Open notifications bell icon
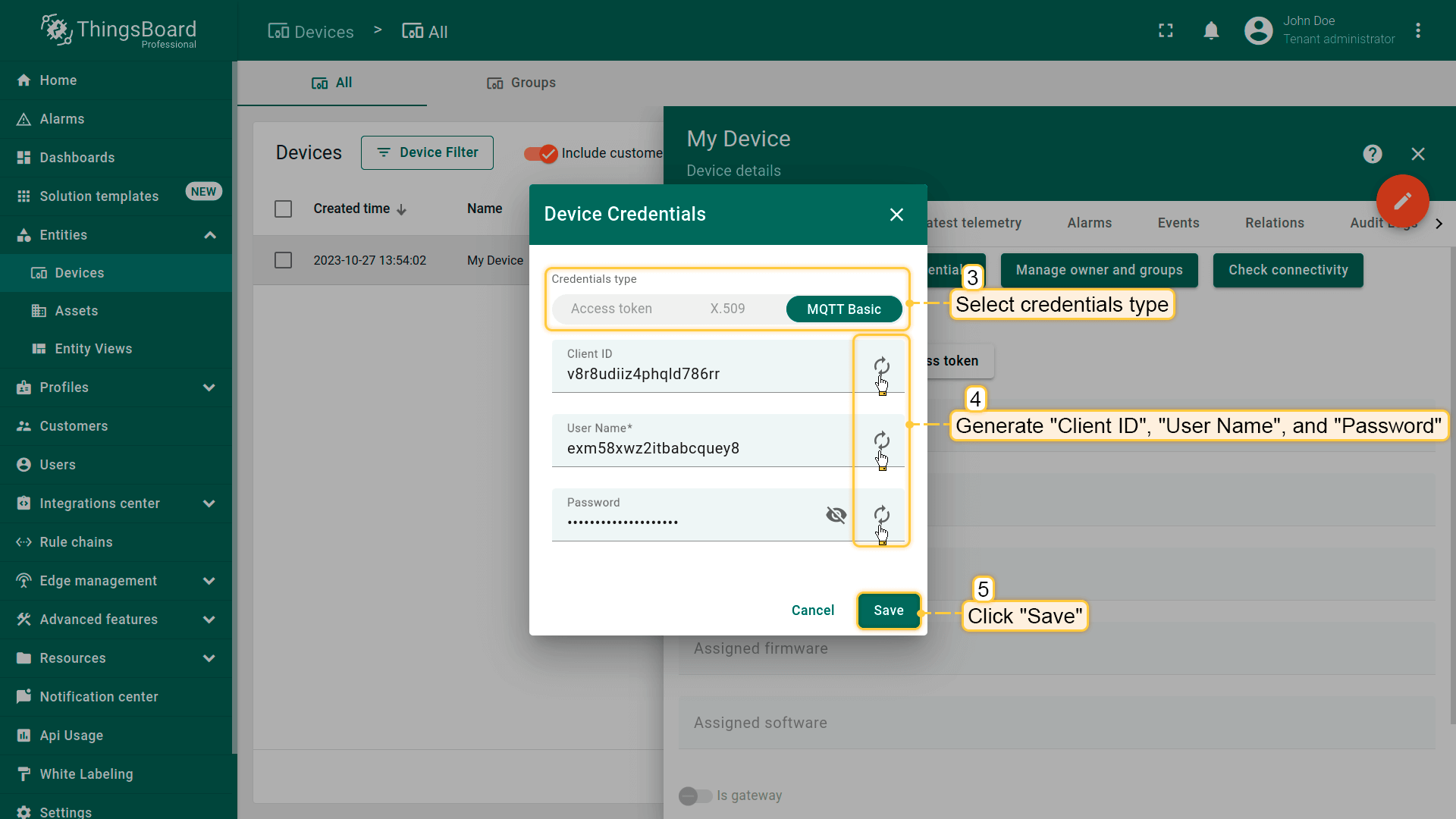 pyautogui.click(x=1211, y=31)
